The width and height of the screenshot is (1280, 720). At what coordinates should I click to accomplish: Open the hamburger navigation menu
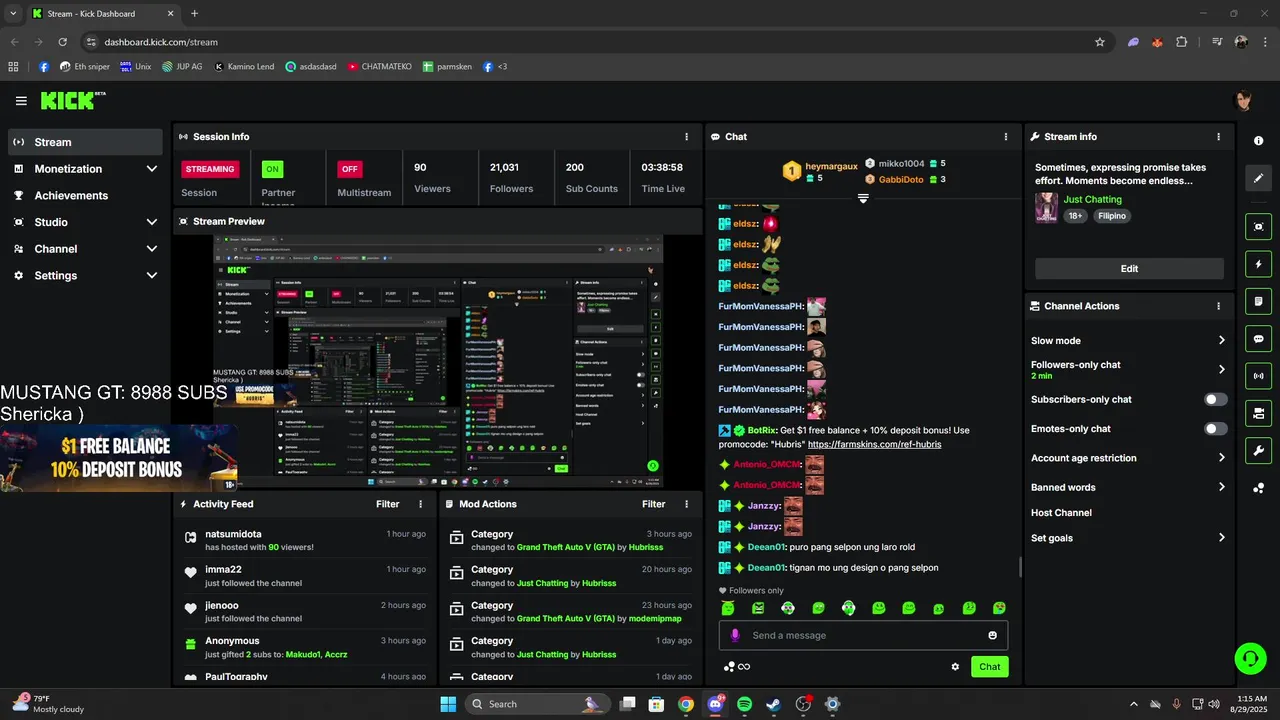click(x=21, y=101)
